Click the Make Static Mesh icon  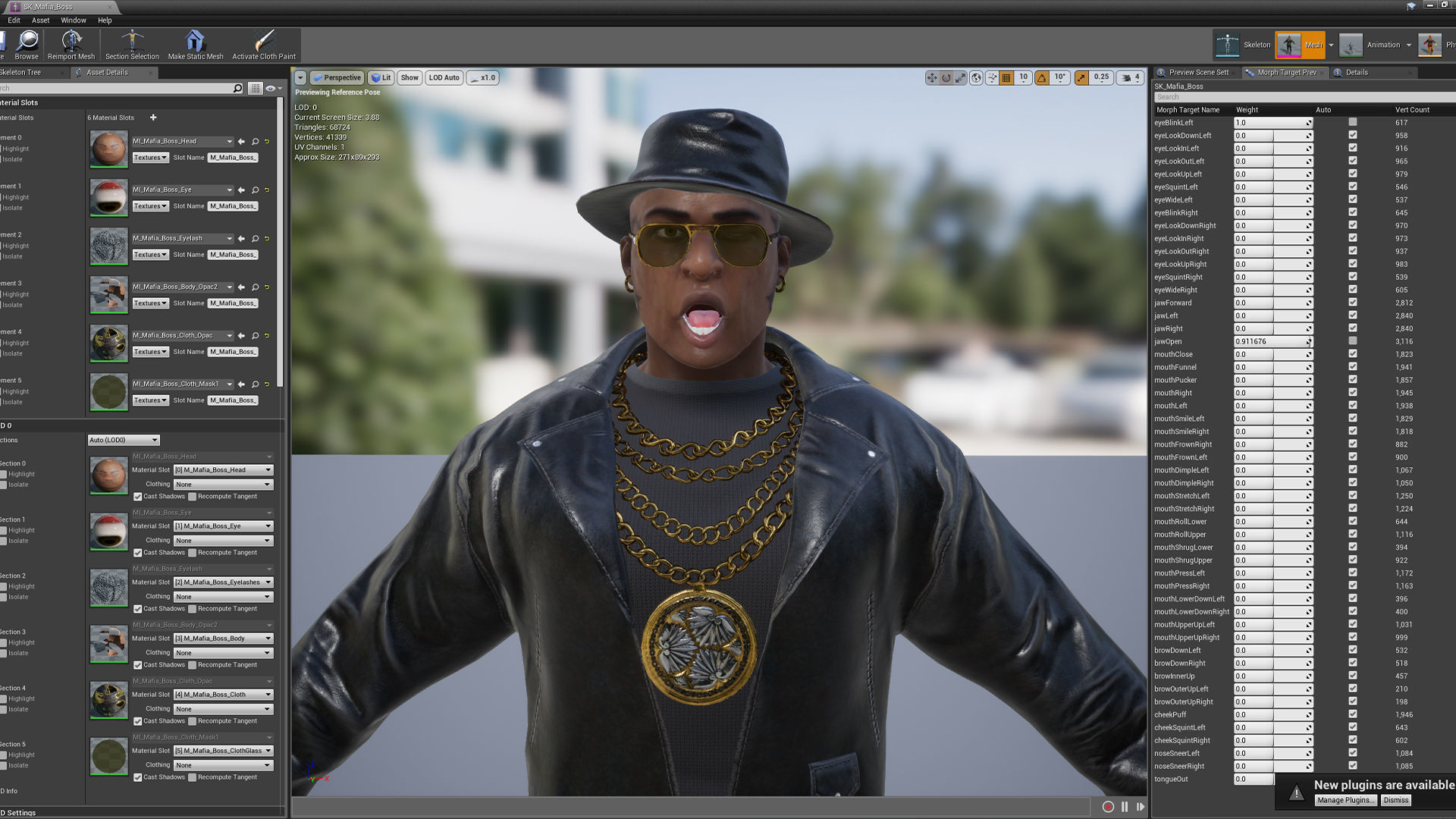click(195, 42)
